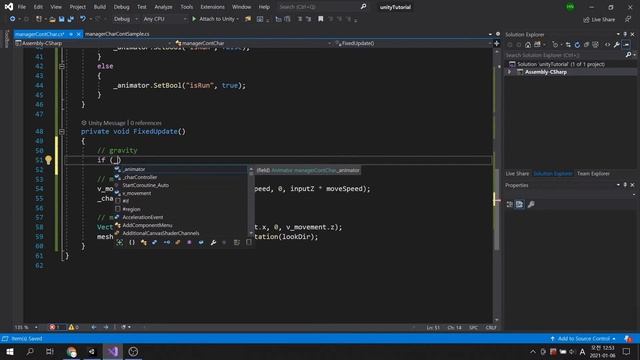Screen dimensions: 640x360
Task: Click Add to Source Control button
Action: click(583, 339)
